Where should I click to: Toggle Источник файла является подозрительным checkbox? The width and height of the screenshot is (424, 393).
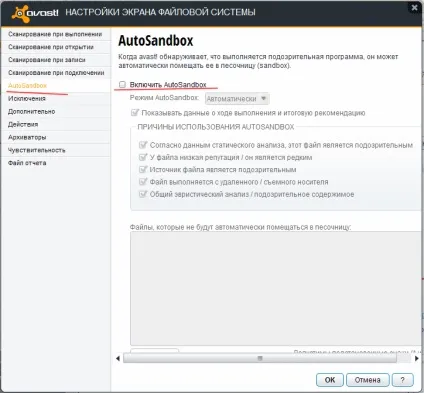coord(143,169)
